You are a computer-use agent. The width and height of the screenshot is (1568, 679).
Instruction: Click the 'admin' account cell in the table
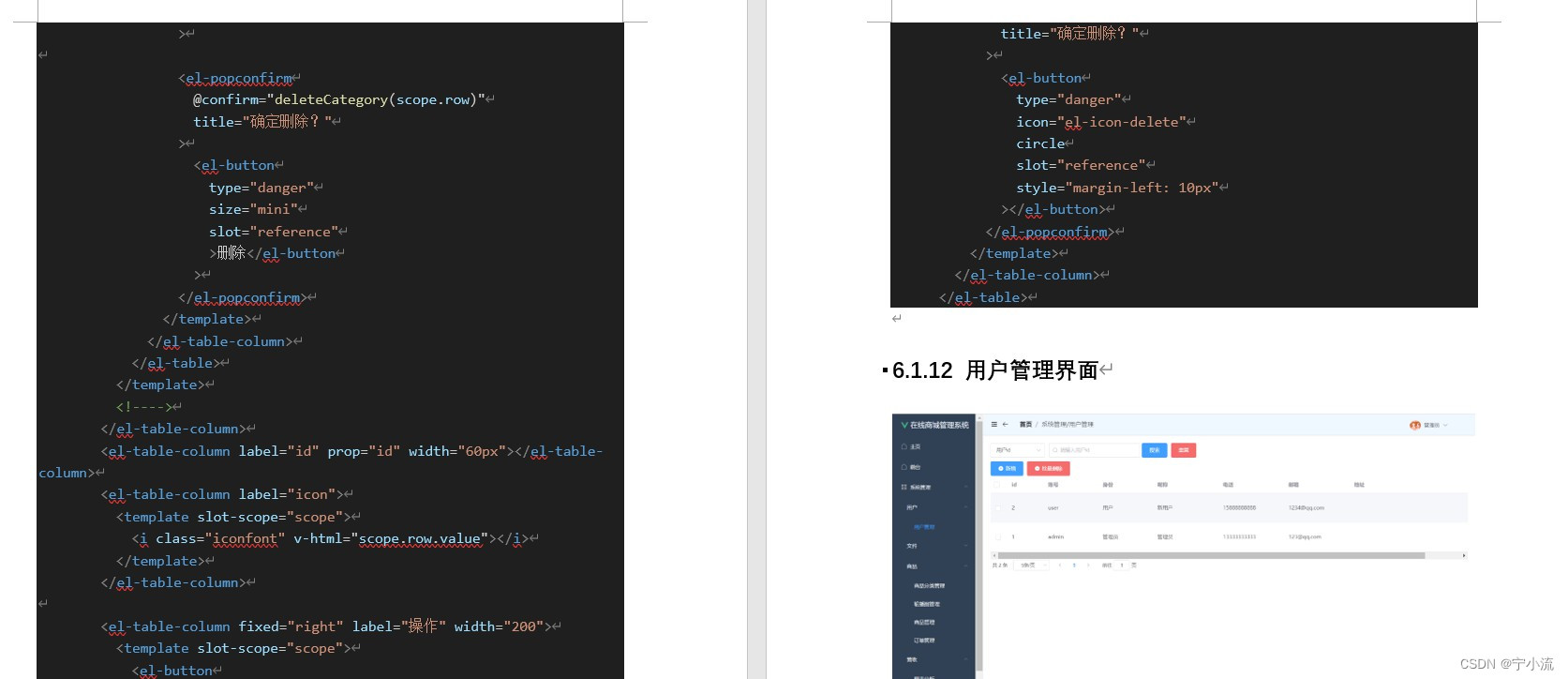1055,537
